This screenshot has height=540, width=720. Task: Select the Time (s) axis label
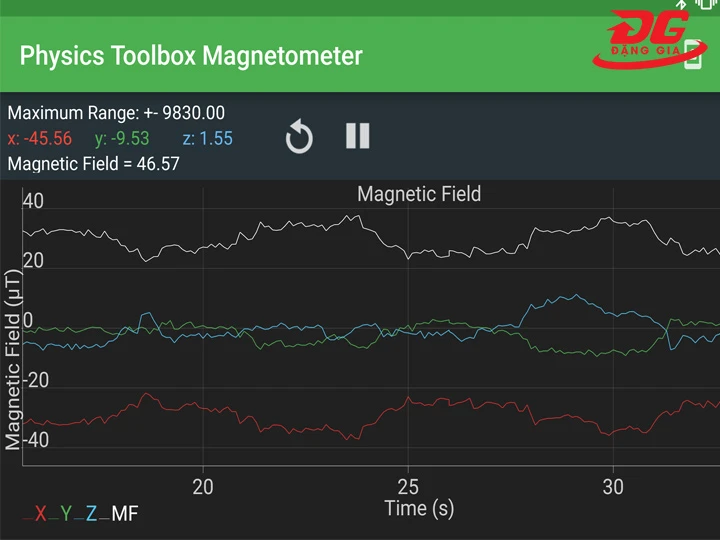[419, 508]
